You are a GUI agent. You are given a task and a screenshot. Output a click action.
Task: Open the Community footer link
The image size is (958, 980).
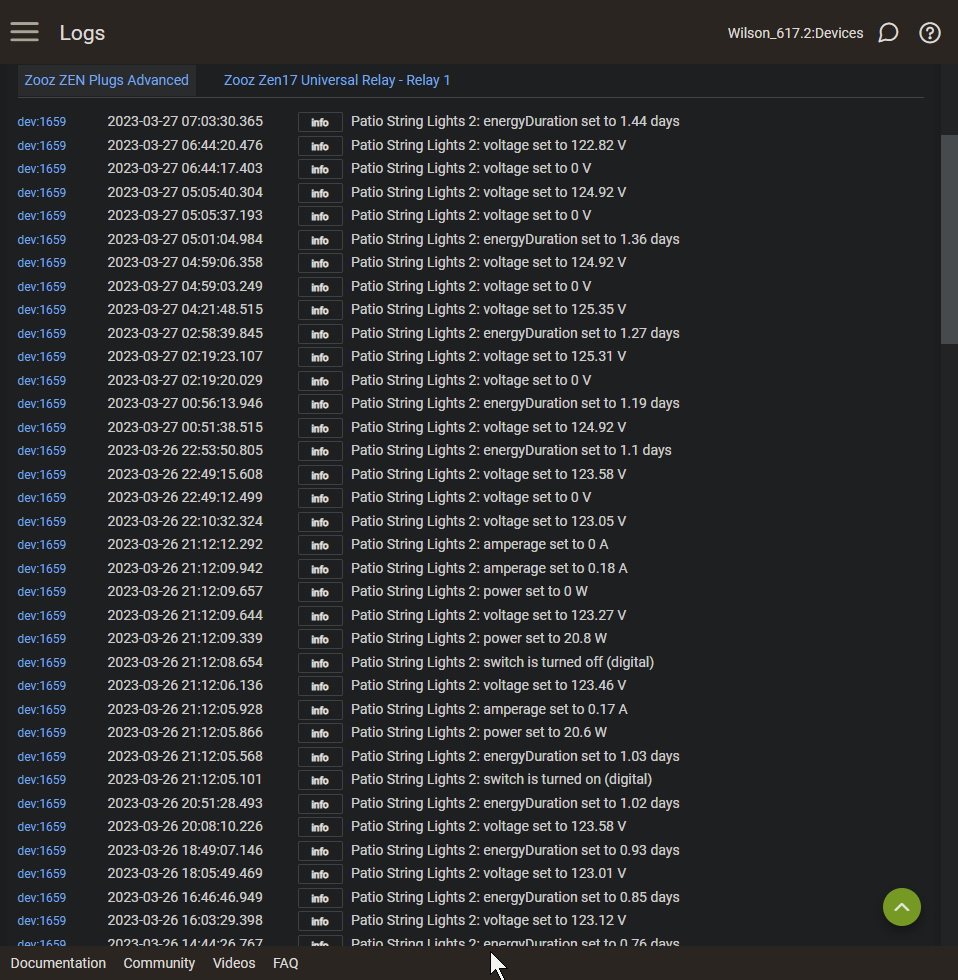click(159, 963)
